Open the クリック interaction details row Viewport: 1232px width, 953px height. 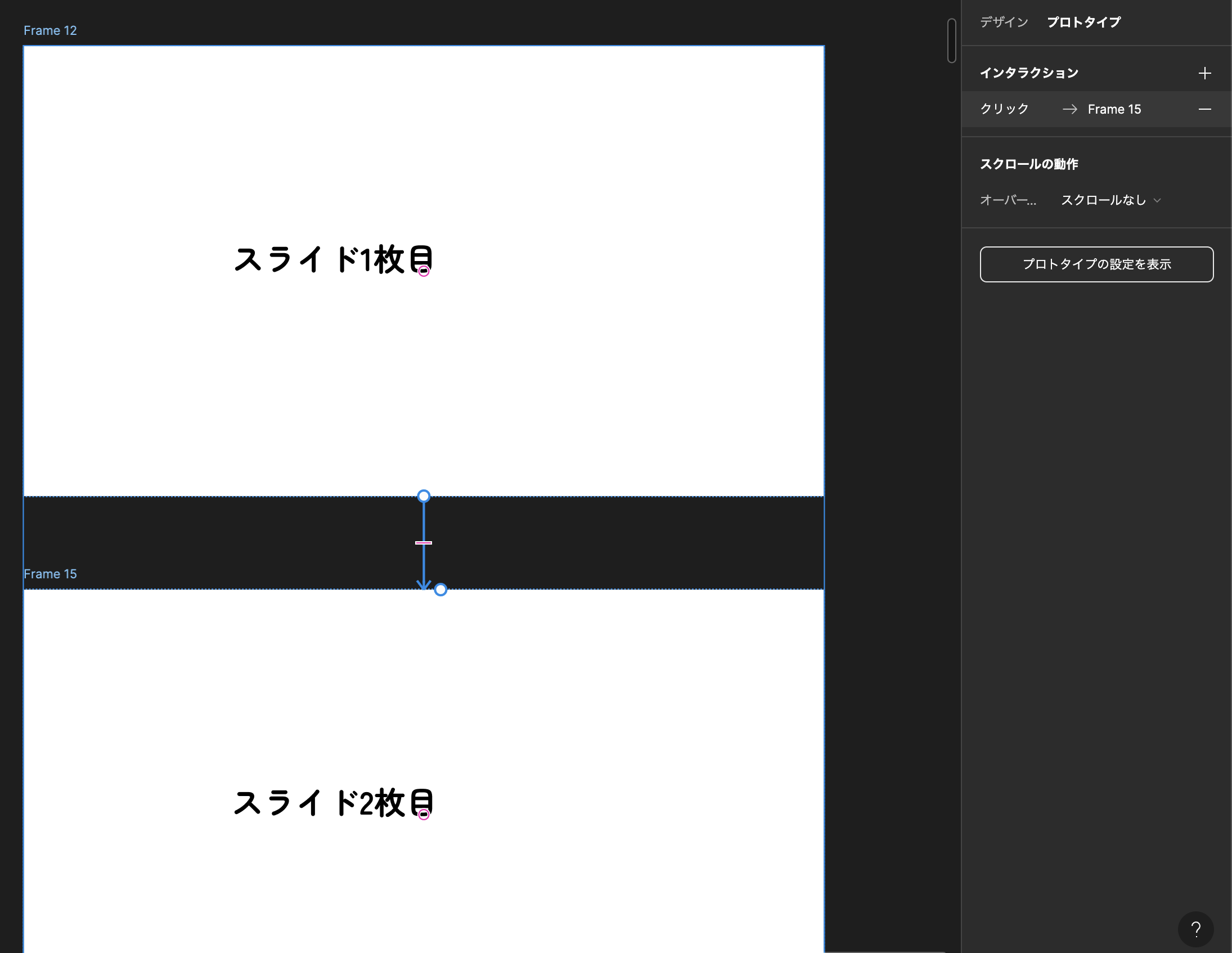pyautogui.click(x=1004, y=110)
